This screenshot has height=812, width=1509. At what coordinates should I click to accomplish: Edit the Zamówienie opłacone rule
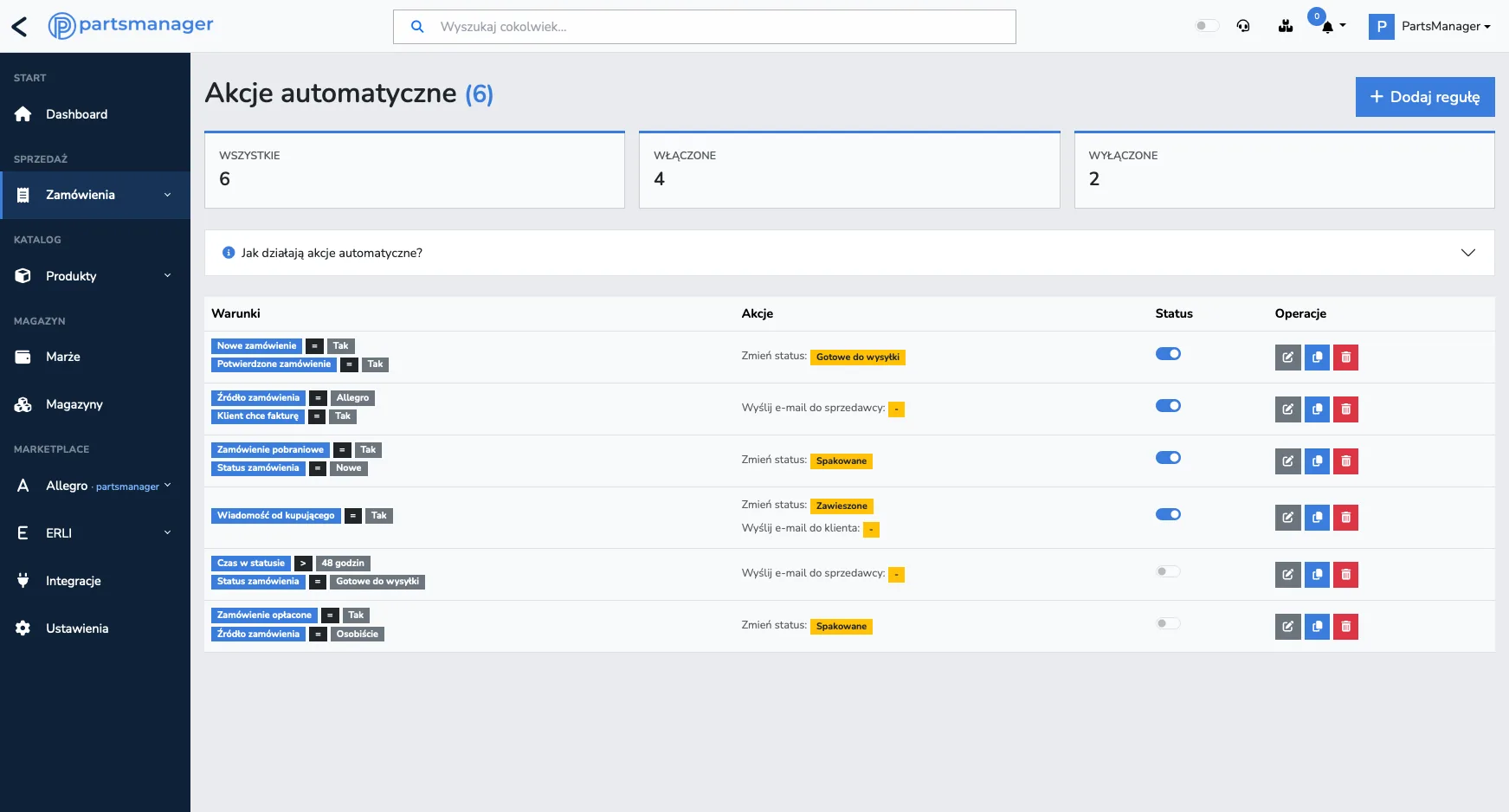click(x=1287, y=626)
